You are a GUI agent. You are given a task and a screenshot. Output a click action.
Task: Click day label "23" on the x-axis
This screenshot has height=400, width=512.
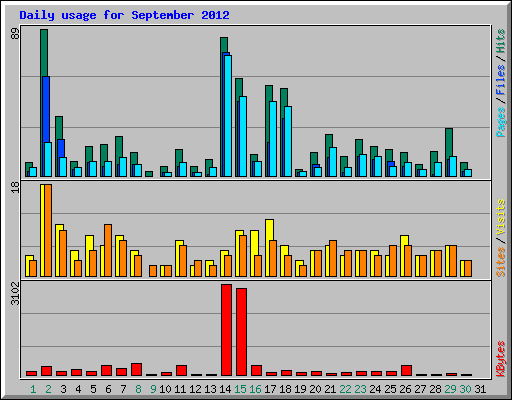pyautogui.click(x=360, y=389)
